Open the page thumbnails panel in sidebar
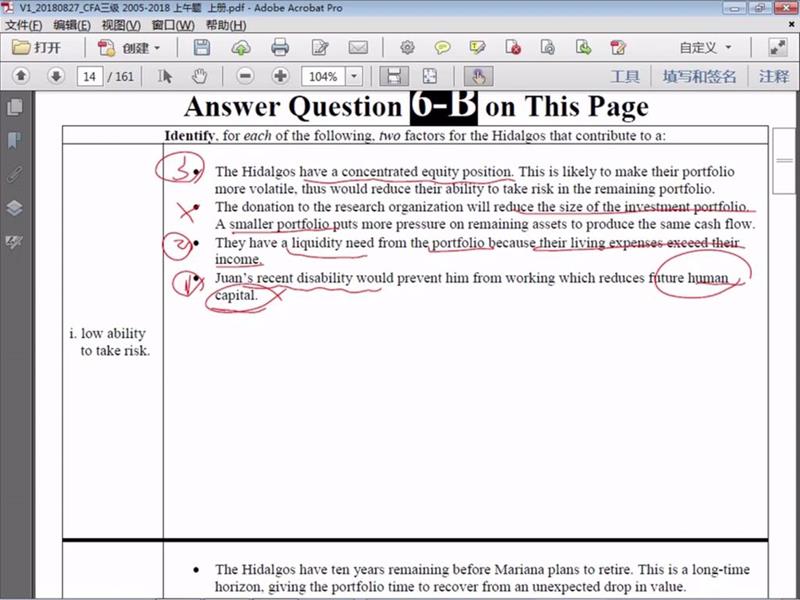The image size is (800, 600). pos(15,107)
